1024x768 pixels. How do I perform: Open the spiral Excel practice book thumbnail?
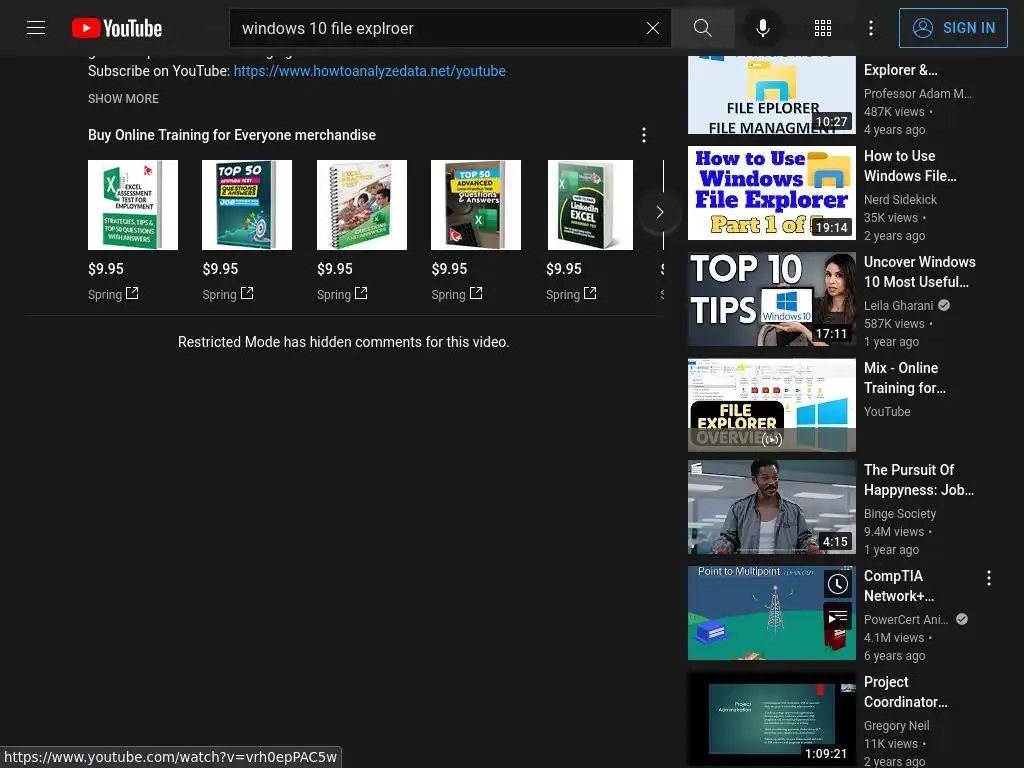point(362,205)
